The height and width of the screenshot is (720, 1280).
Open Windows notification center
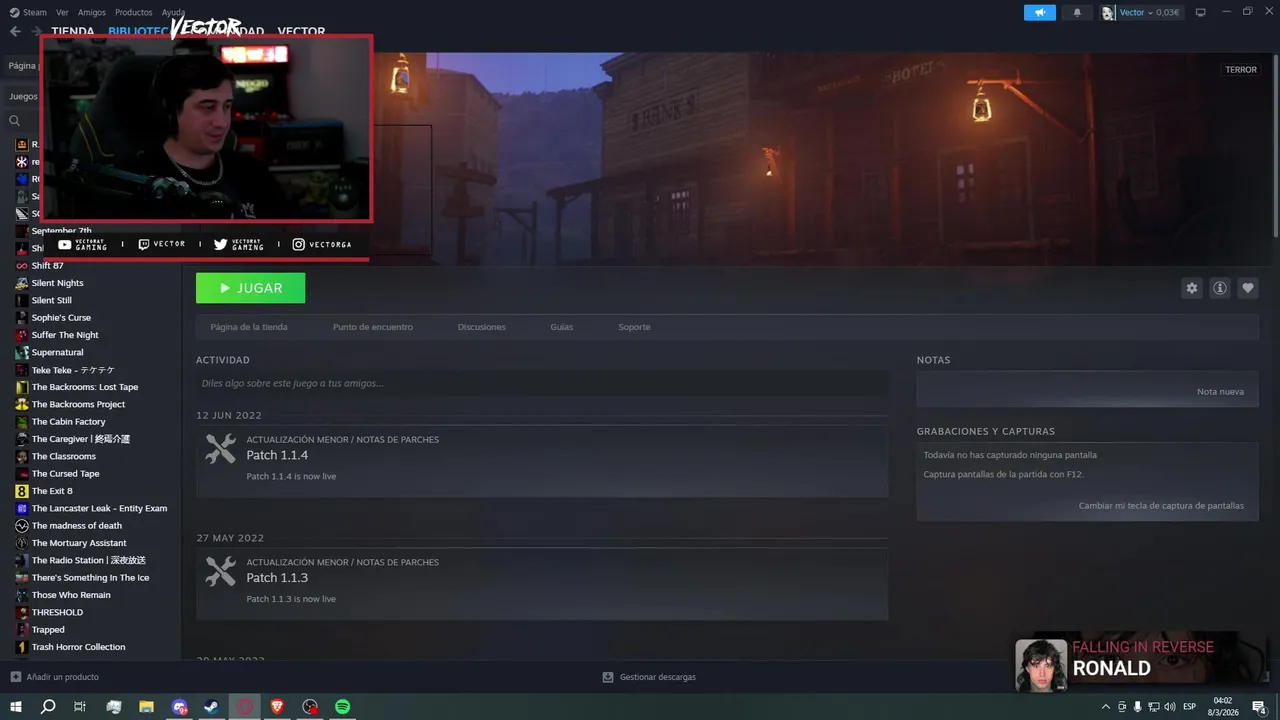[x=1259, y=706]
